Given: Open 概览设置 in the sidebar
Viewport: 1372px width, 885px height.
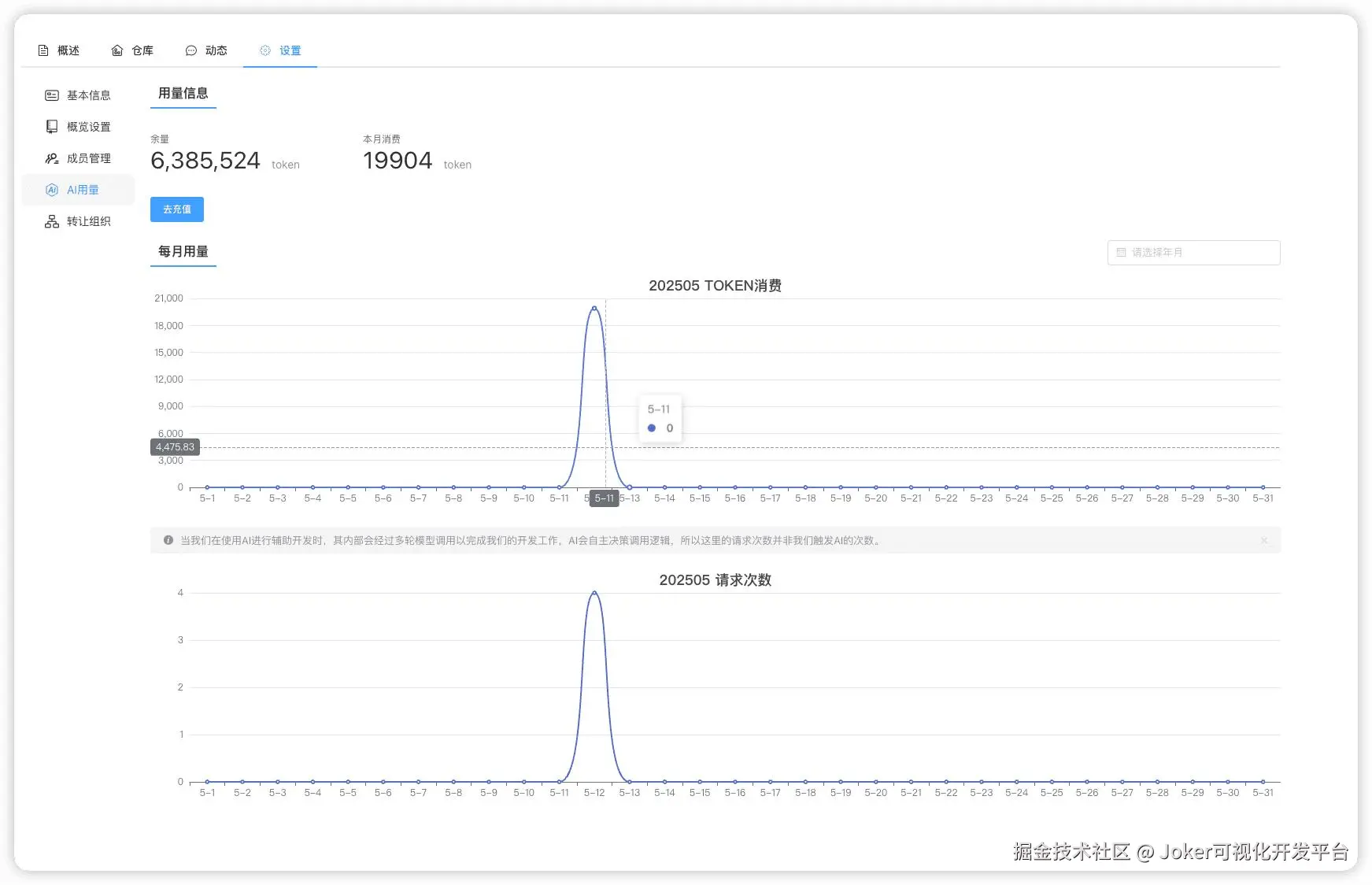Looking at the screenshot, I should click(79, 127).
